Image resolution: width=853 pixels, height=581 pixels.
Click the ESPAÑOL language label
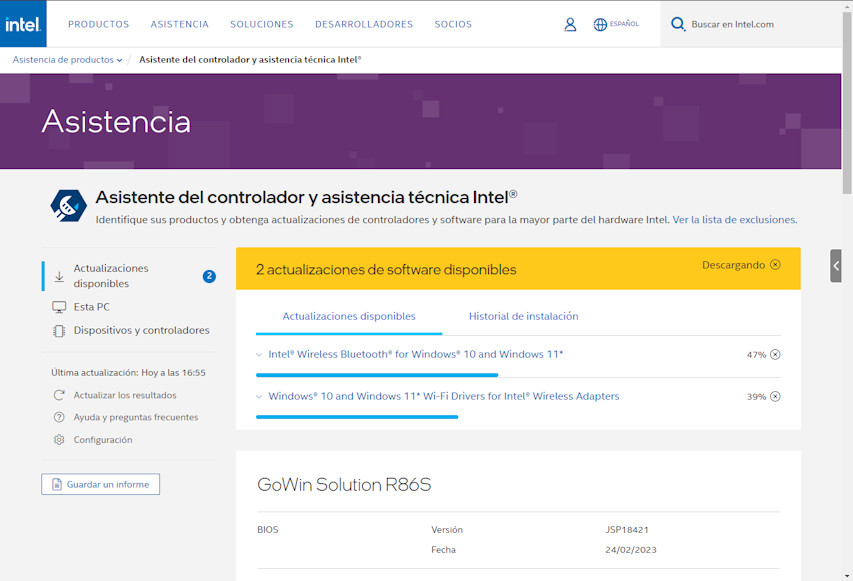coord(624,24)
